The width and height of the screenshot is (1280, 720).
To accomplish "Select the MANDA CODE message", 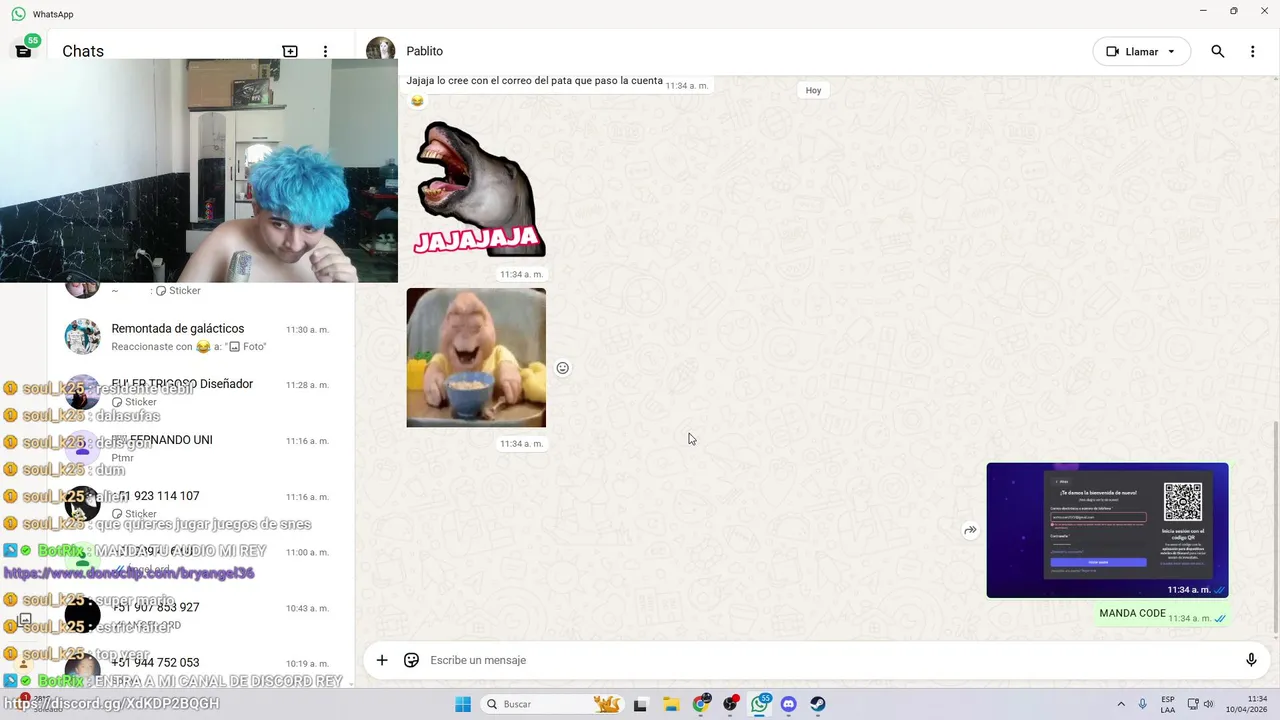I will point(1162,615).
